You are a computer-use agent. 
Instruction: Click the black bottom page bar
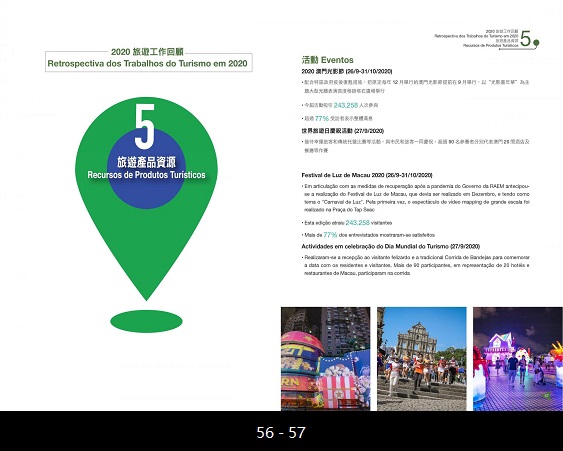[x=282, y=431]
